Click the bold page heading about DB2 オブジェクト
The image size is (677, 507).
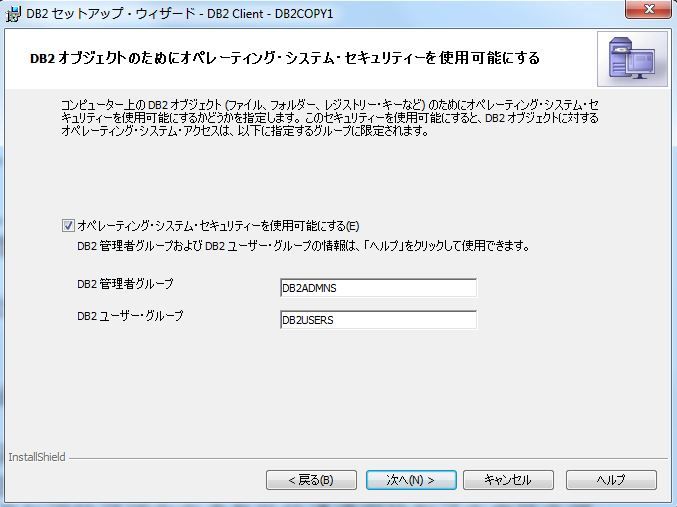coord(285,58)
